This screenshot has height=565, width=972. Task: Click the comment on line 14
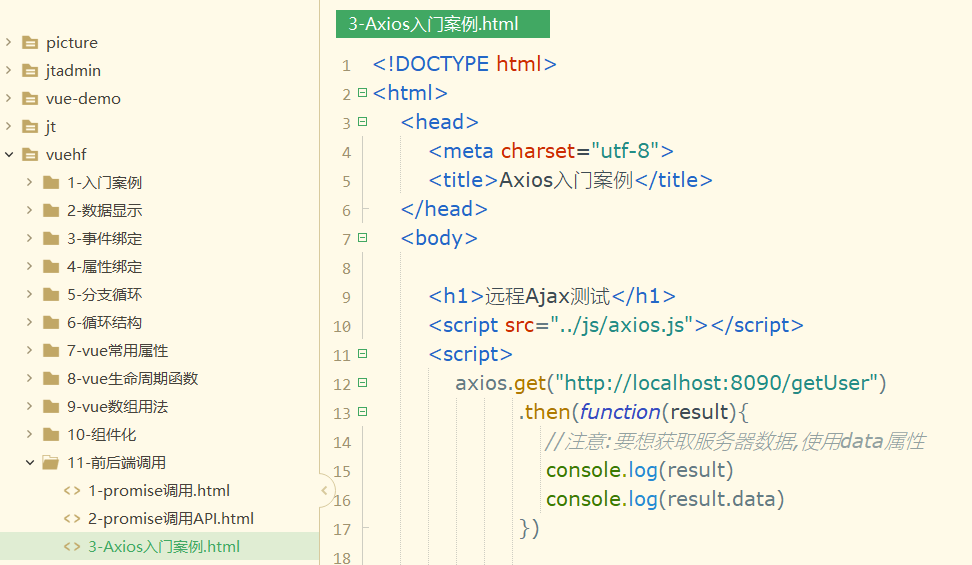[735, 441]
